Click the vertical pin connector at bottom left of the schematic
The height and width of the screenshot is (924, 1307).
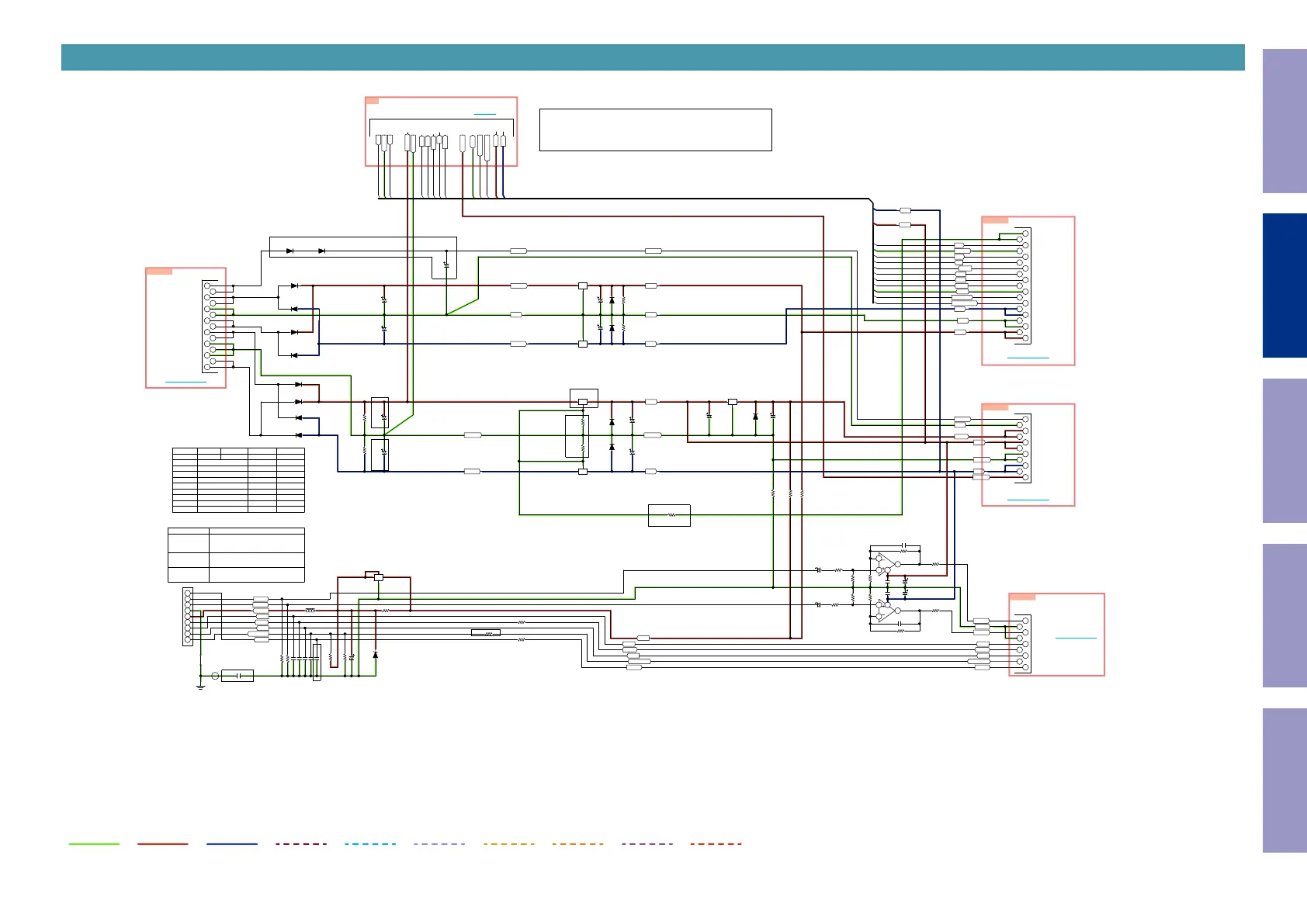click(188, 617)
